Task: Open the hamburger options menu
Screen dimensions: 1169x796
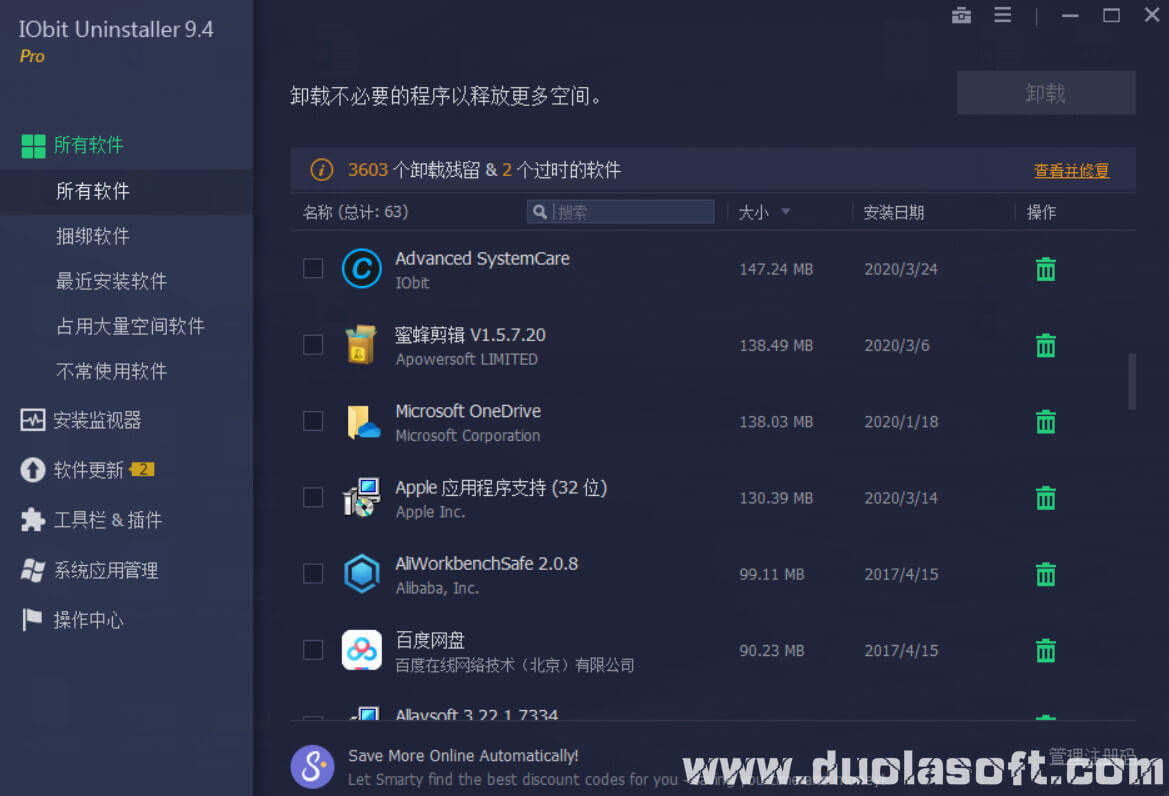Action: (x=1003, y=15)
